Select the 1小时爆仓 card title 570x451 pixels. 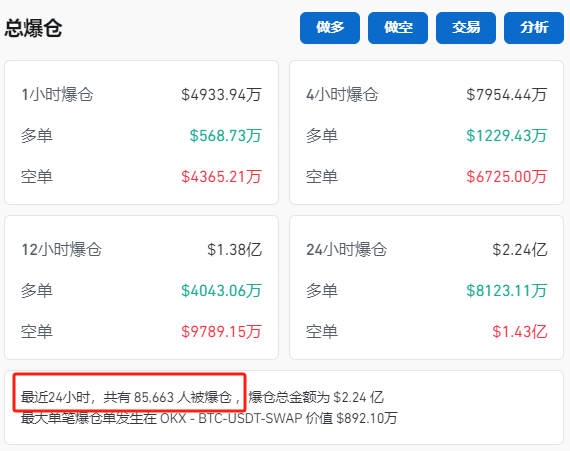[57, 94]
